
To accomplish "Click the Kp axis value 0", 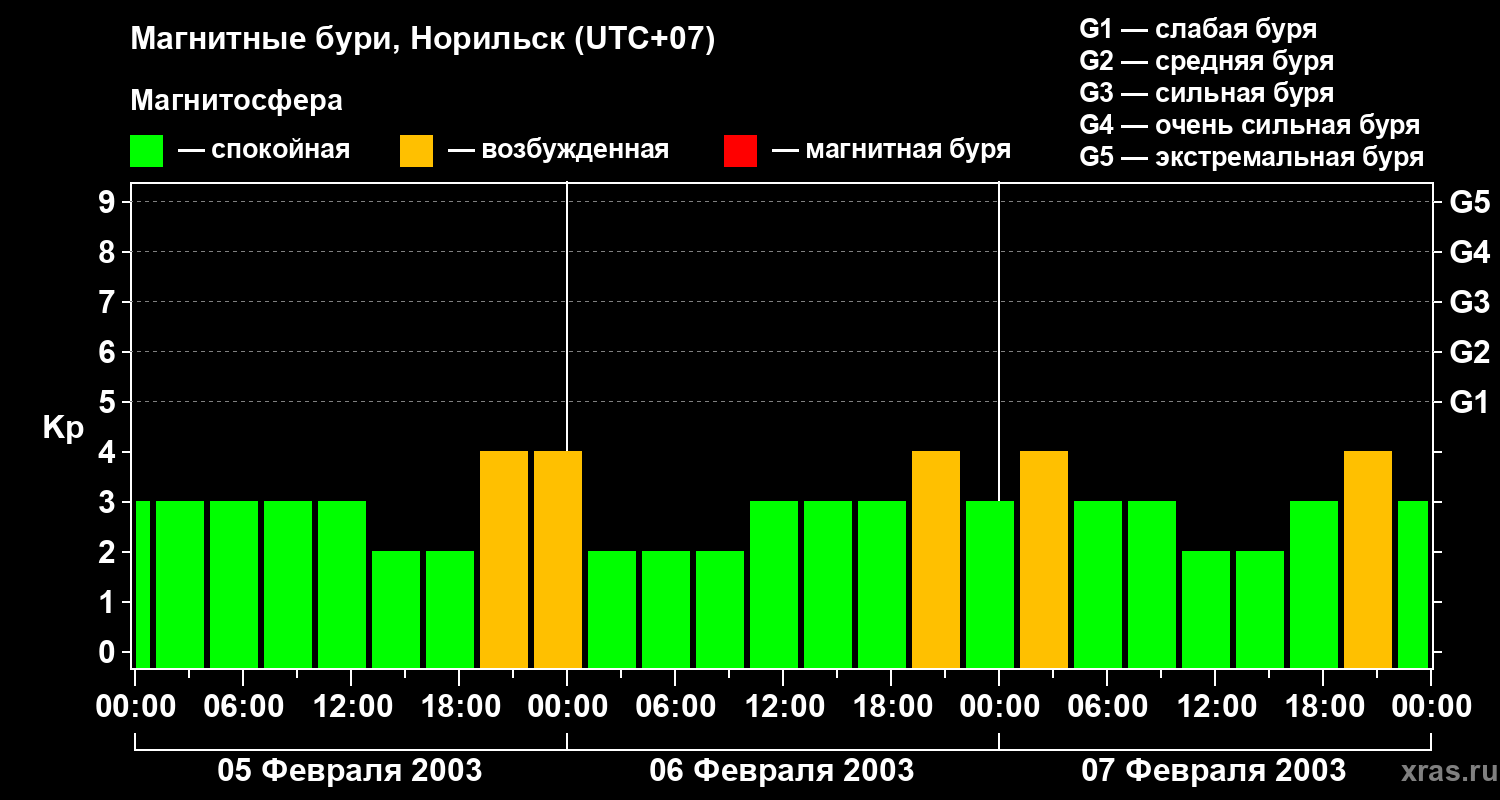I will click(109, 652).
